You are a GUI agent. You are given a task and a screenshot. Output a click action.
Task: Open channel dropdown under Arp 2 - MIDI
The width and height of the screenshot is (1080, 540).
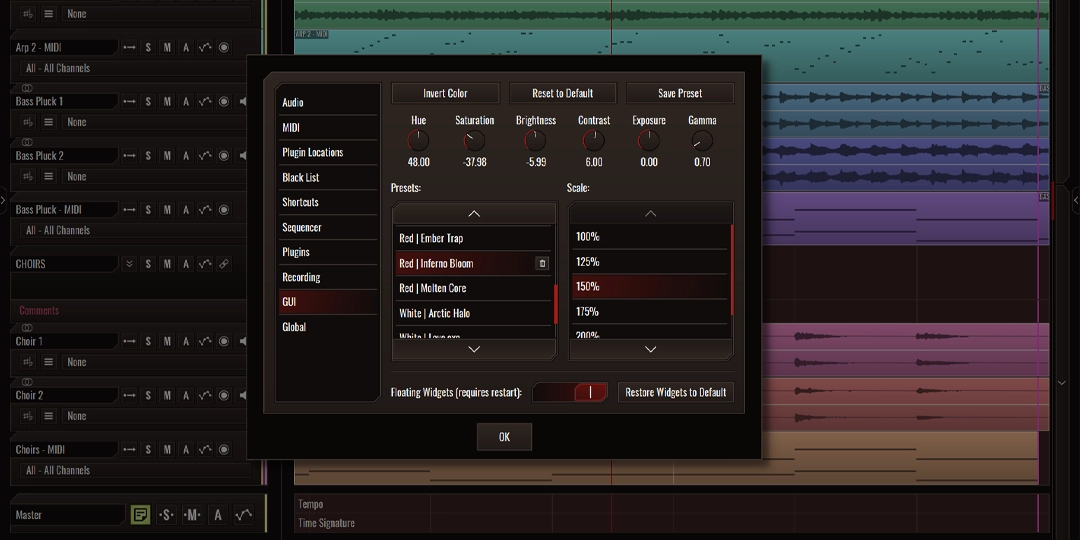click(134, 68)
